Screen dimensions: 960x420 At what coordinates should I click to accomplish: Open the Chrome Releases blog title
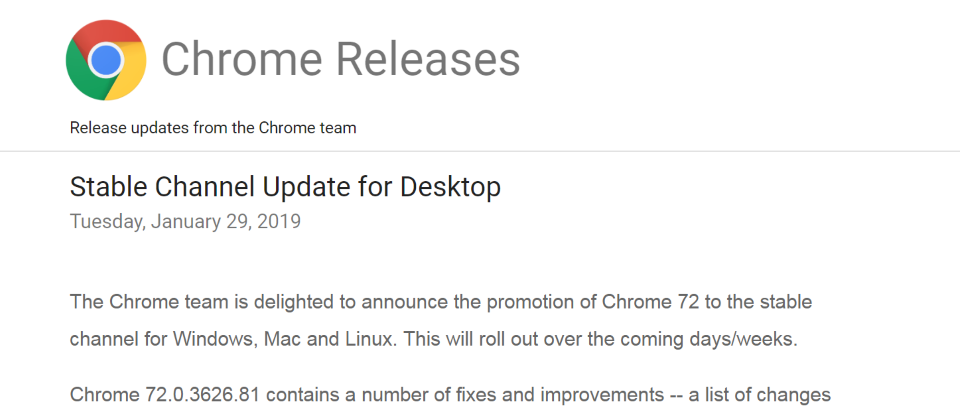pos(340,60)
